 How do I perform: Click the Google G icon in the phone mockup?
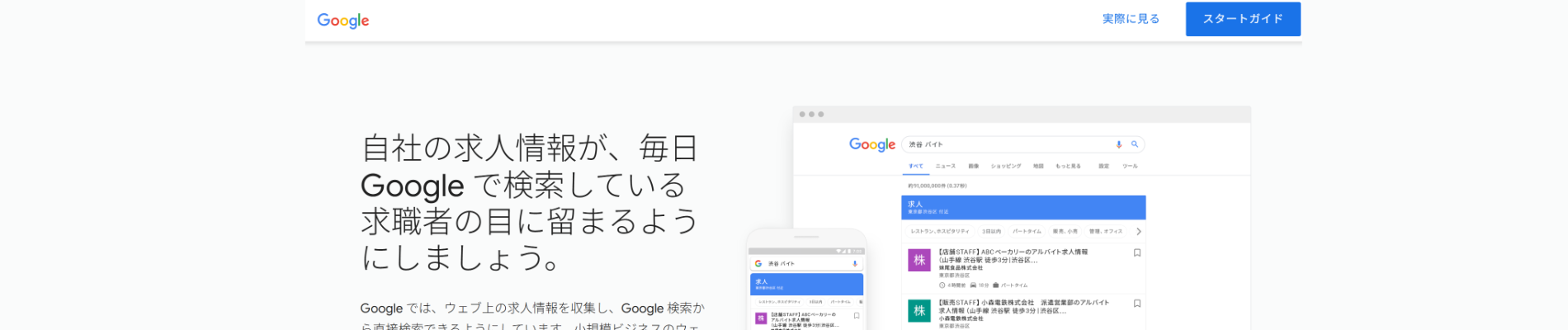pos(758,263)
